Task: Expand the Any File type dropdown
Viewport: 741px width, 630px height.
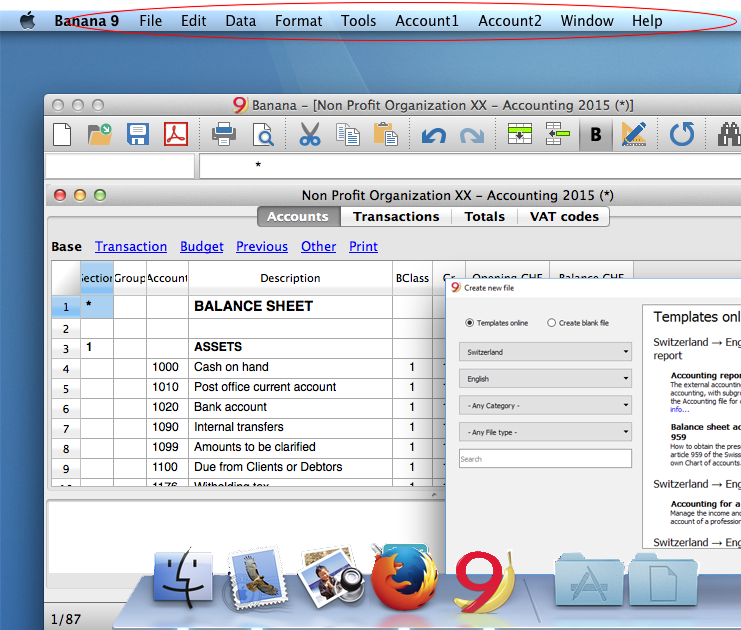Action: tap(545, 432)
